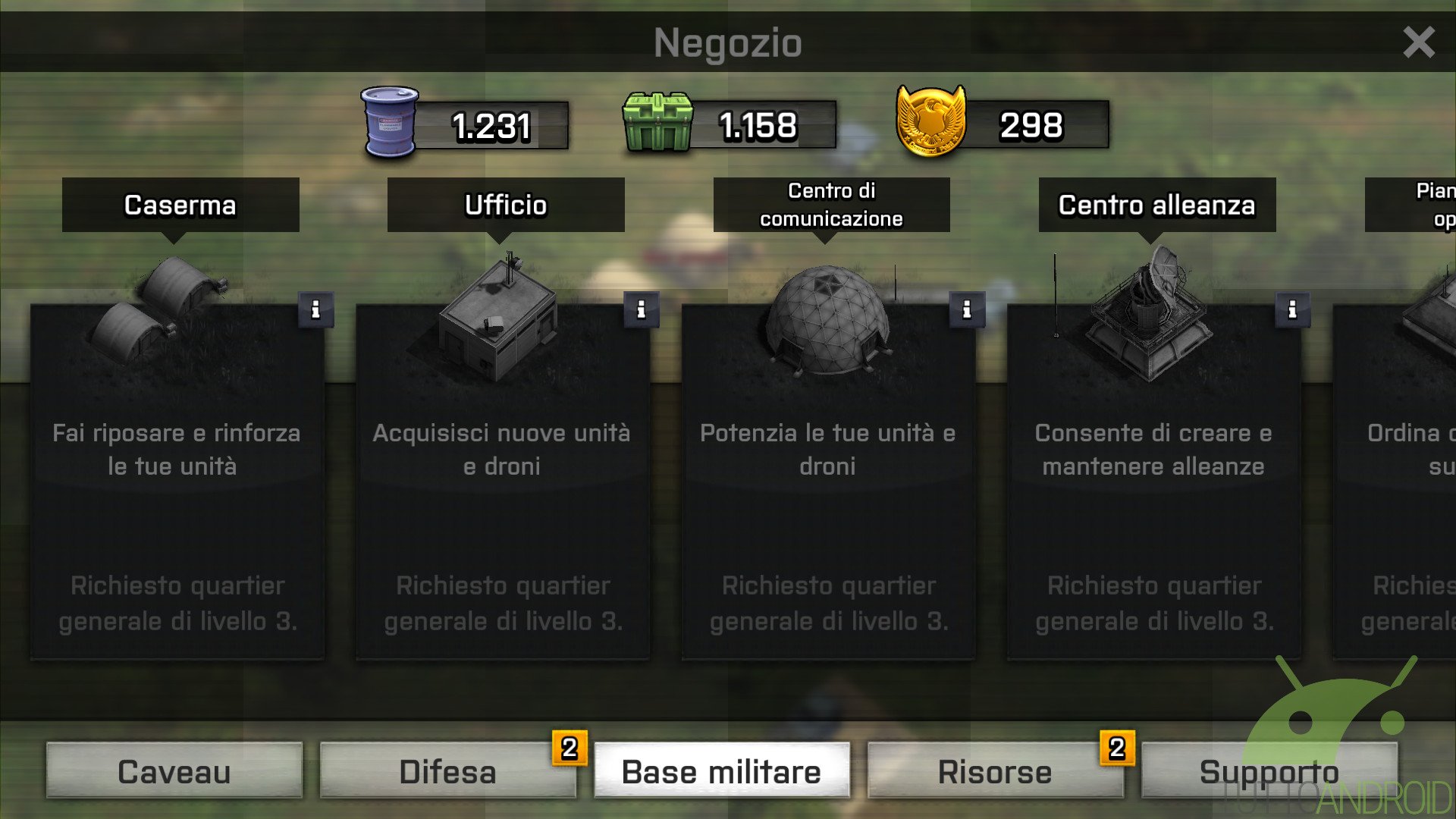
Task: Switch to the Difesa tab
Action: tap(447, 770)
